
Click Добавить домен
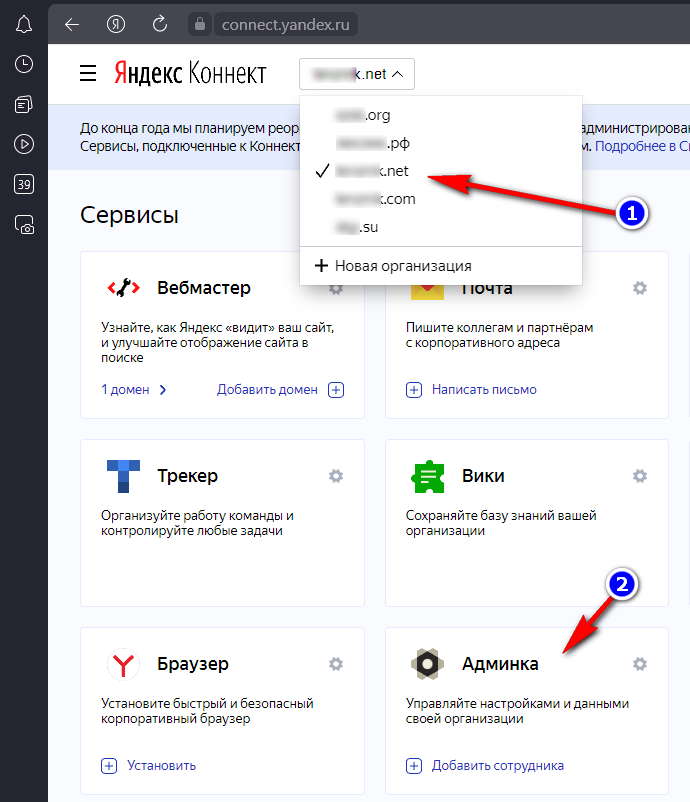(x=267, y=390)
